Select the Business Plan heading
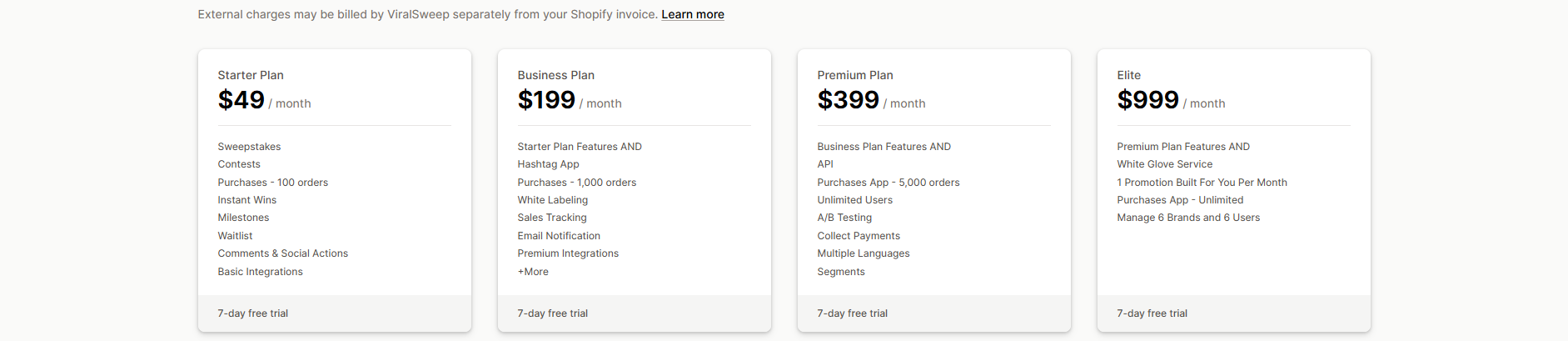 tap(555, 75)
